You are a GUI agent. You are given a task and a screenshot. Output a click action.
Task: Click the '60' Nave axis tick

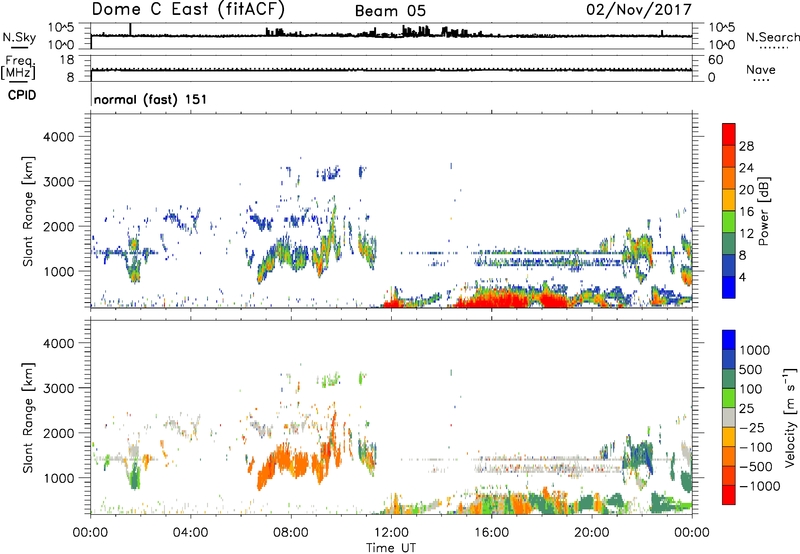[716, 60]
